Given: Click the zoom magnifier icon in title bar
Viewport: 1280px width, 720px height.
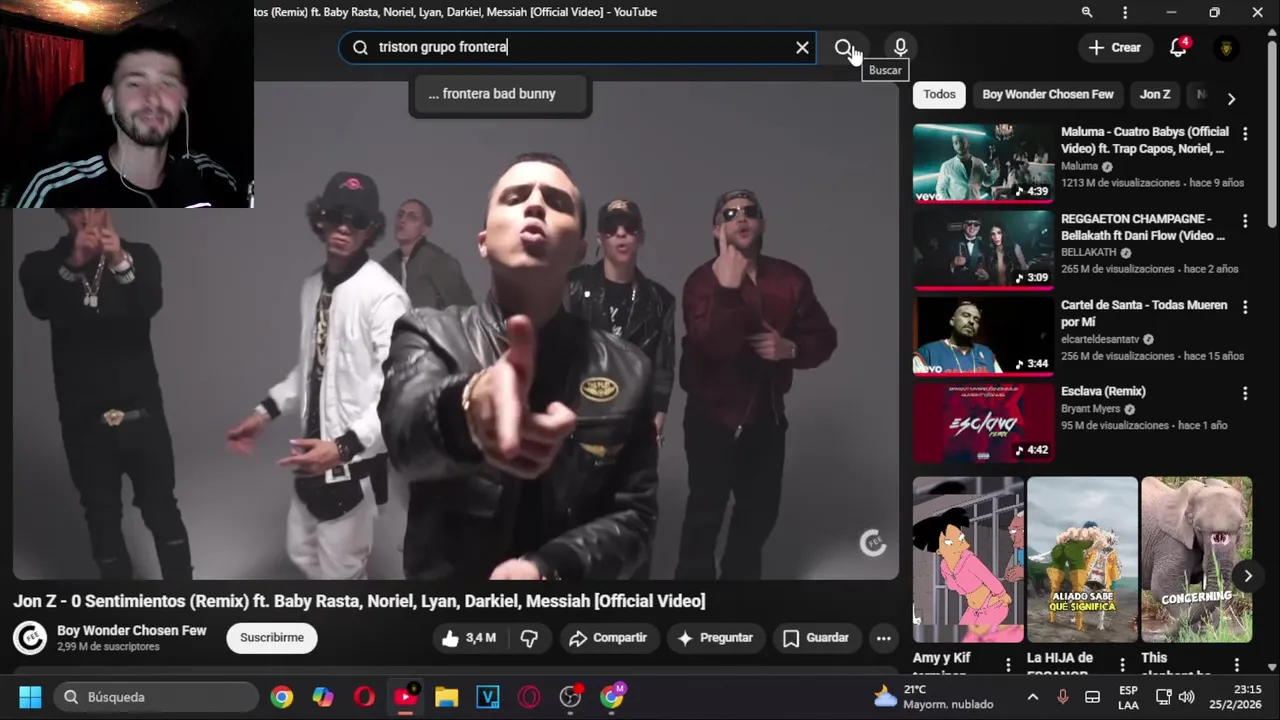Looking at the screenshot, I should point(1087,12).
